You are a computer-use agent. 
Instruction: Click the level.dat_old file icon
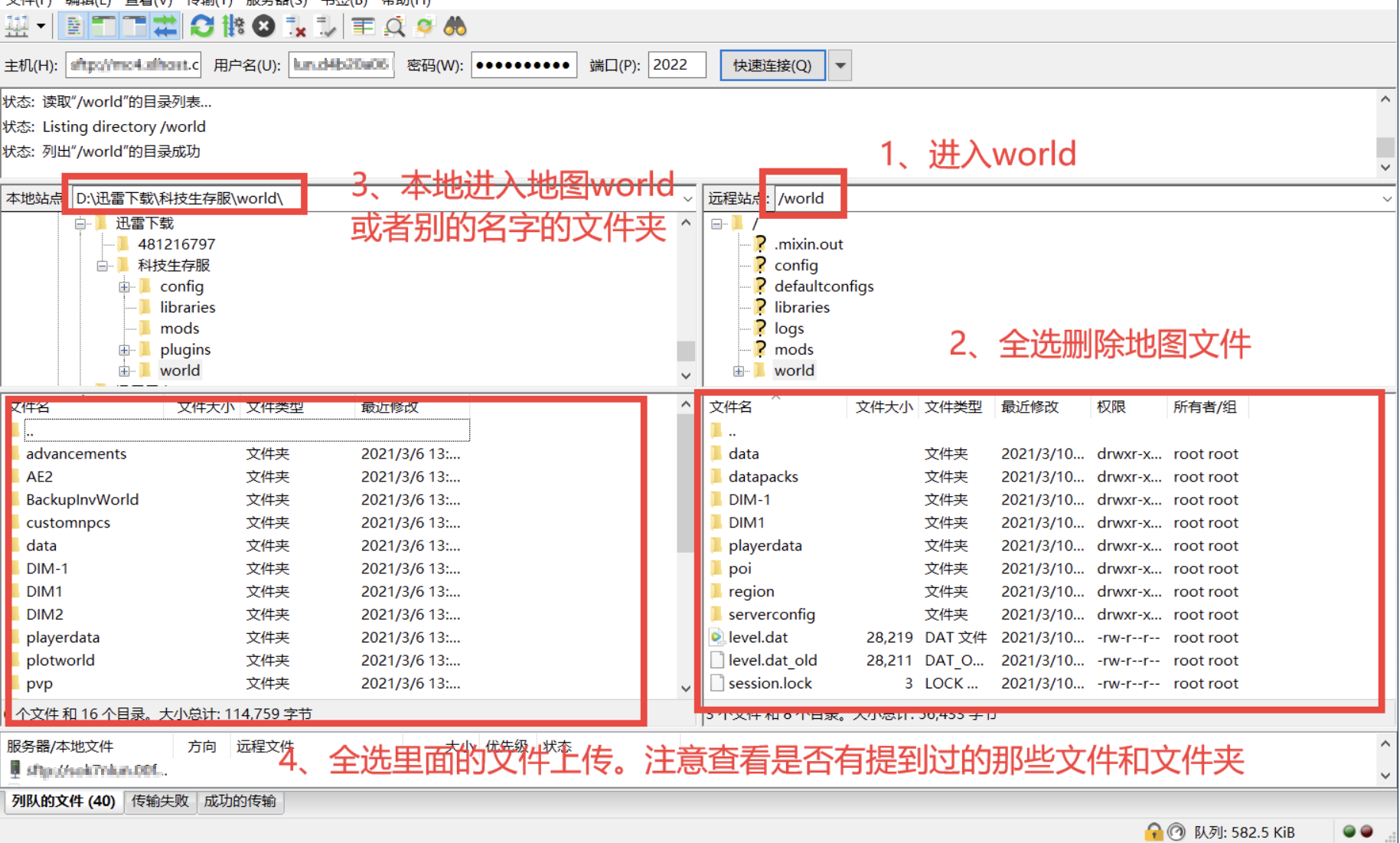point(717,660)
